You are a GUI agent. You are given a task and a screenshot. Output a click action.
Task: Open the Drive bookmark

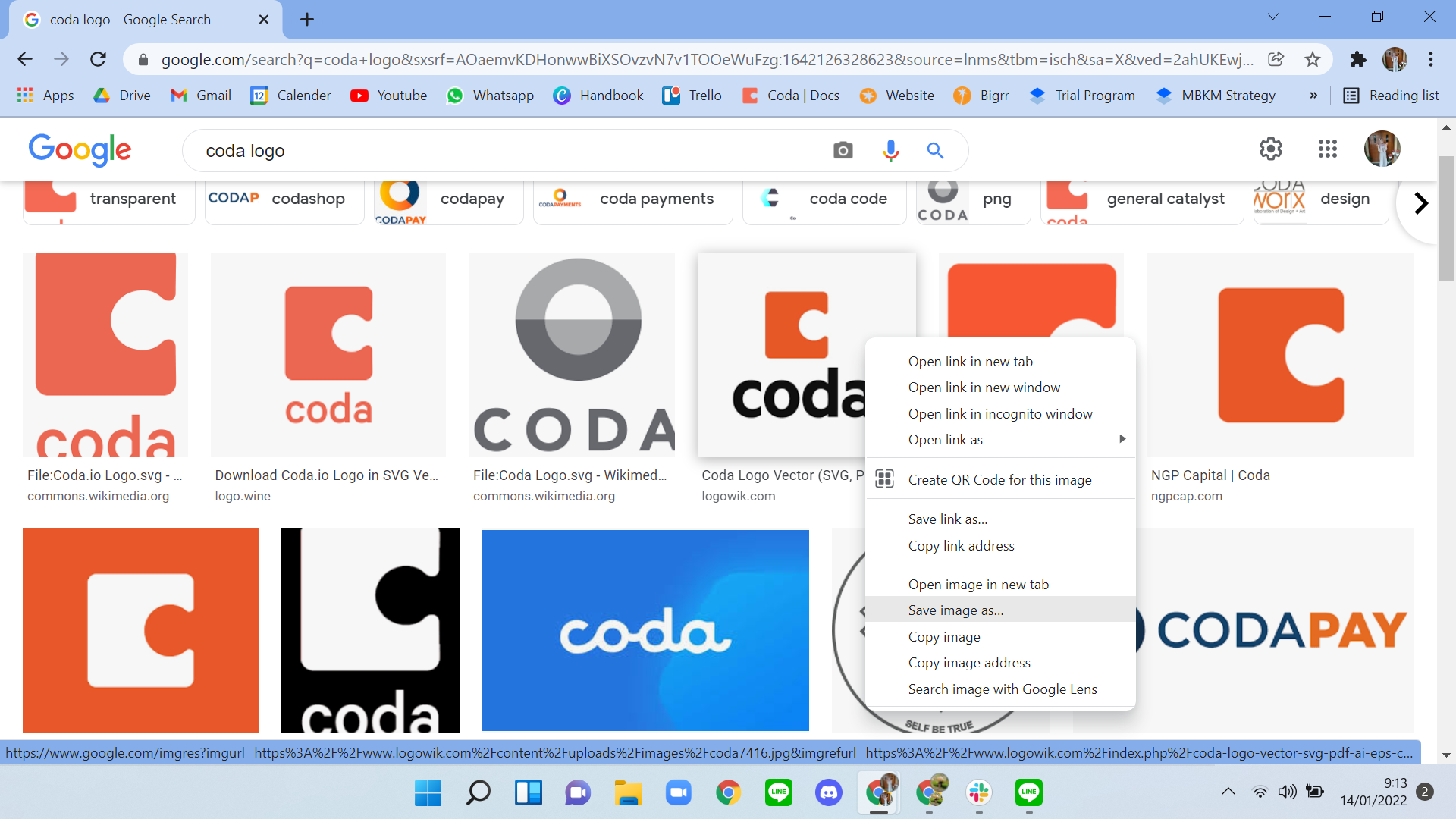(122, 95)
